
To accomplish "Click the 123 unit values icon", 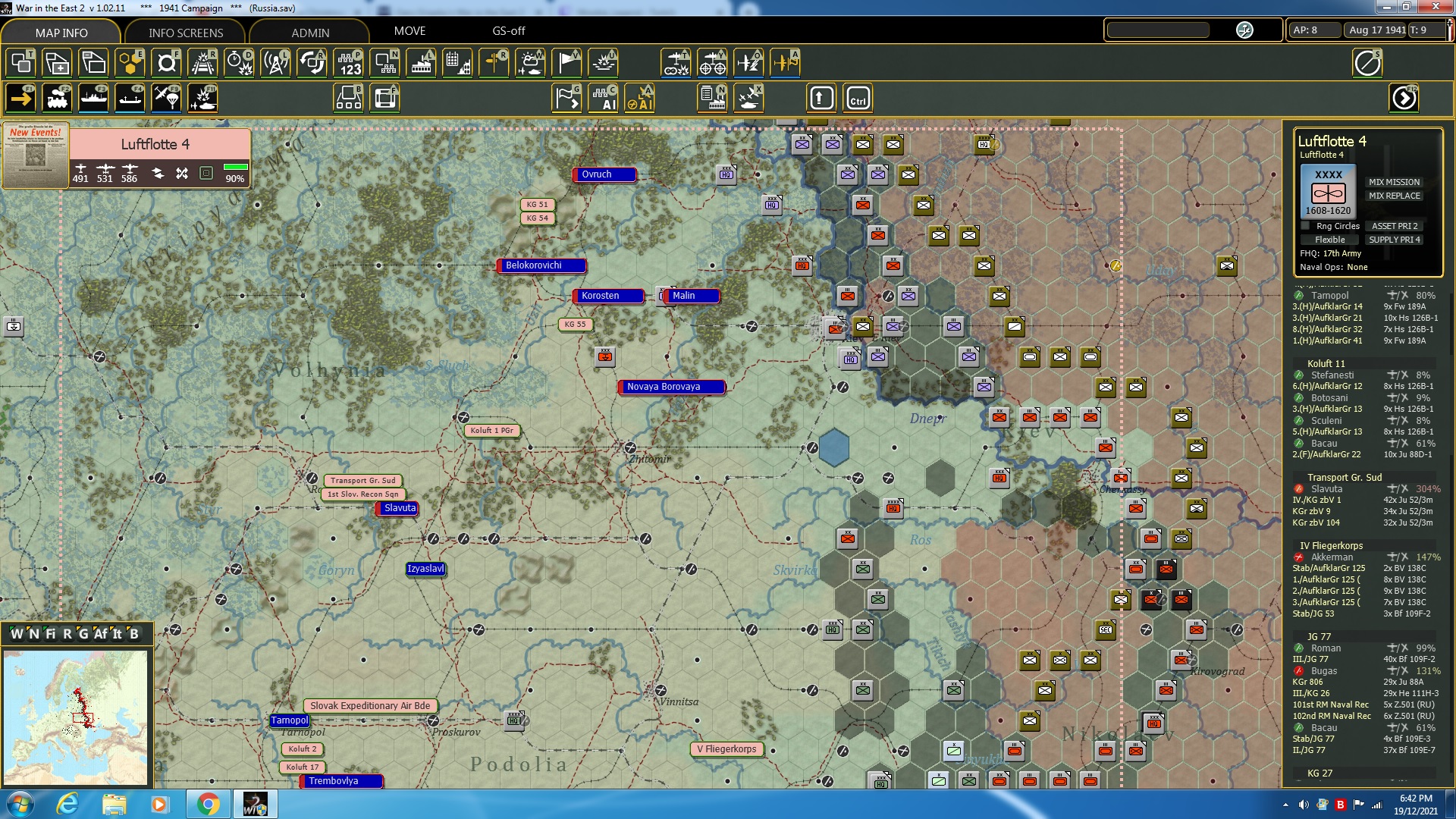I will tap(349, 64).
